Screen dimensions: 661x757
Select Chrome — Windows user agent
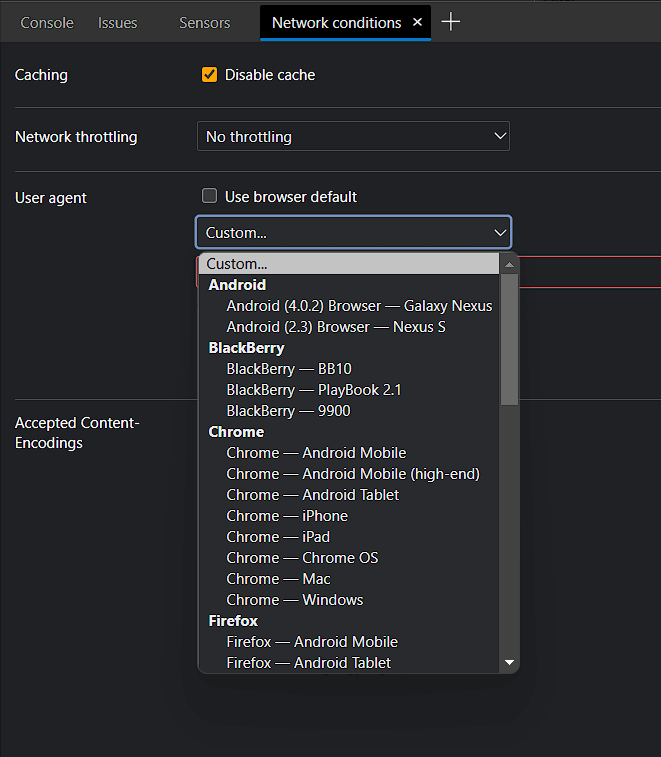(x=294, y=600)
